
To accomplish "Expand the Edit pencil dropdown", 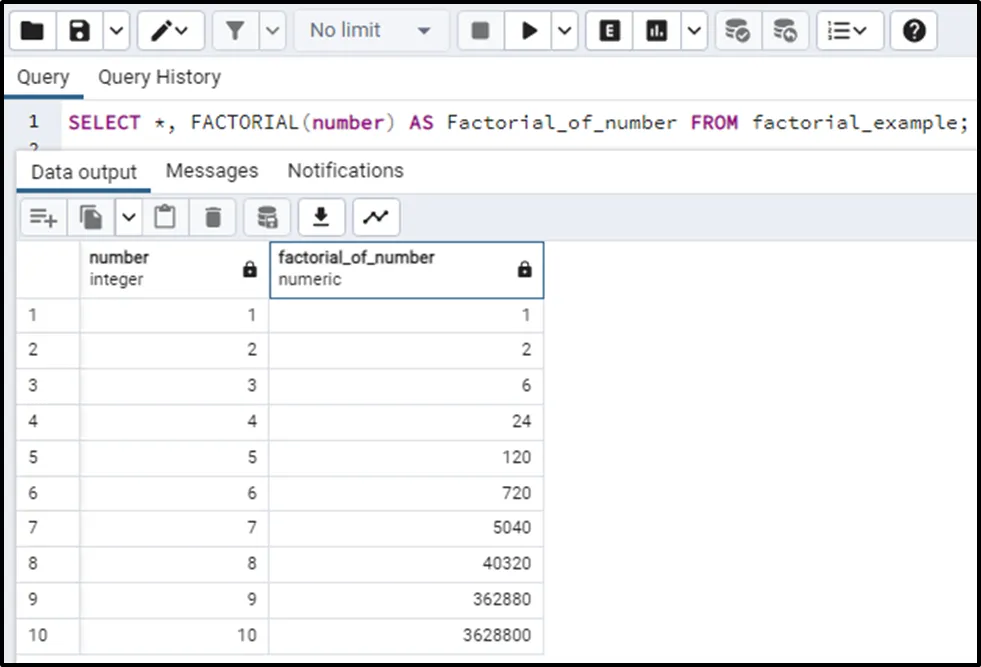I will point(170,31).
